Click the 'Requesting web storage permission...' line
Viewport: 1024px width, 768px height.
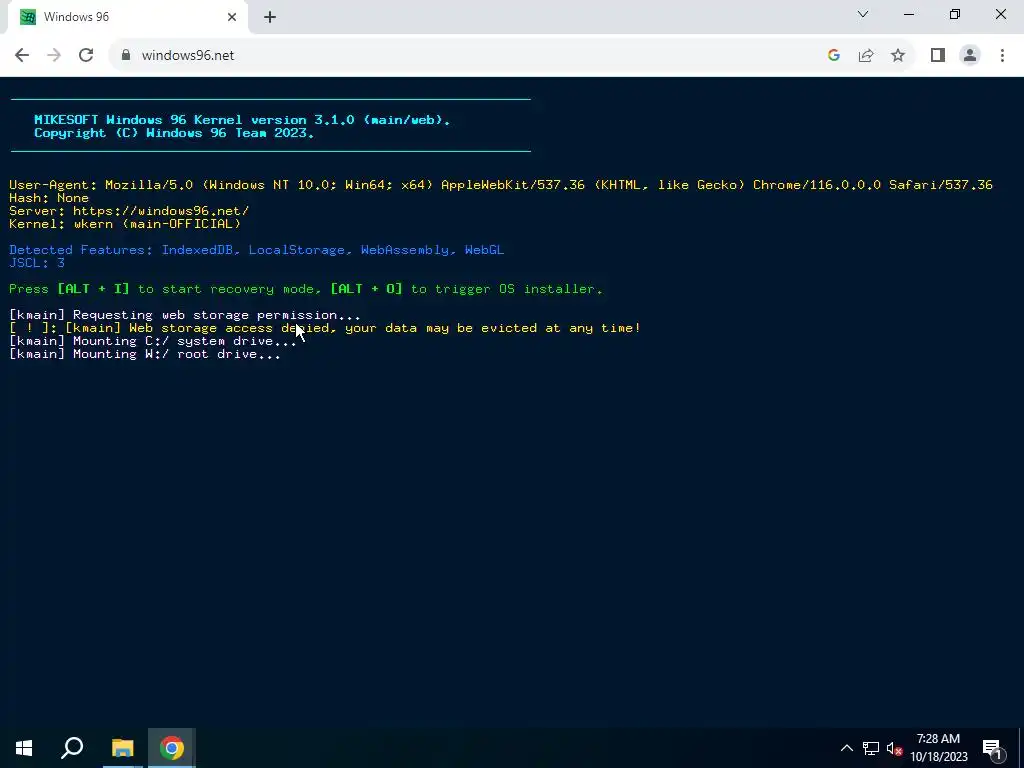click(185, 315)
